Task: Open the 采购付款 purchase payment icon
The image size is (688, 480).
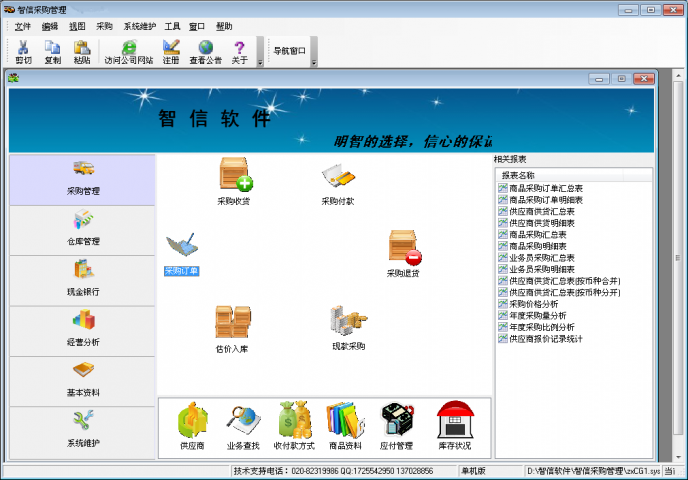Action: (x=337, y=178)
